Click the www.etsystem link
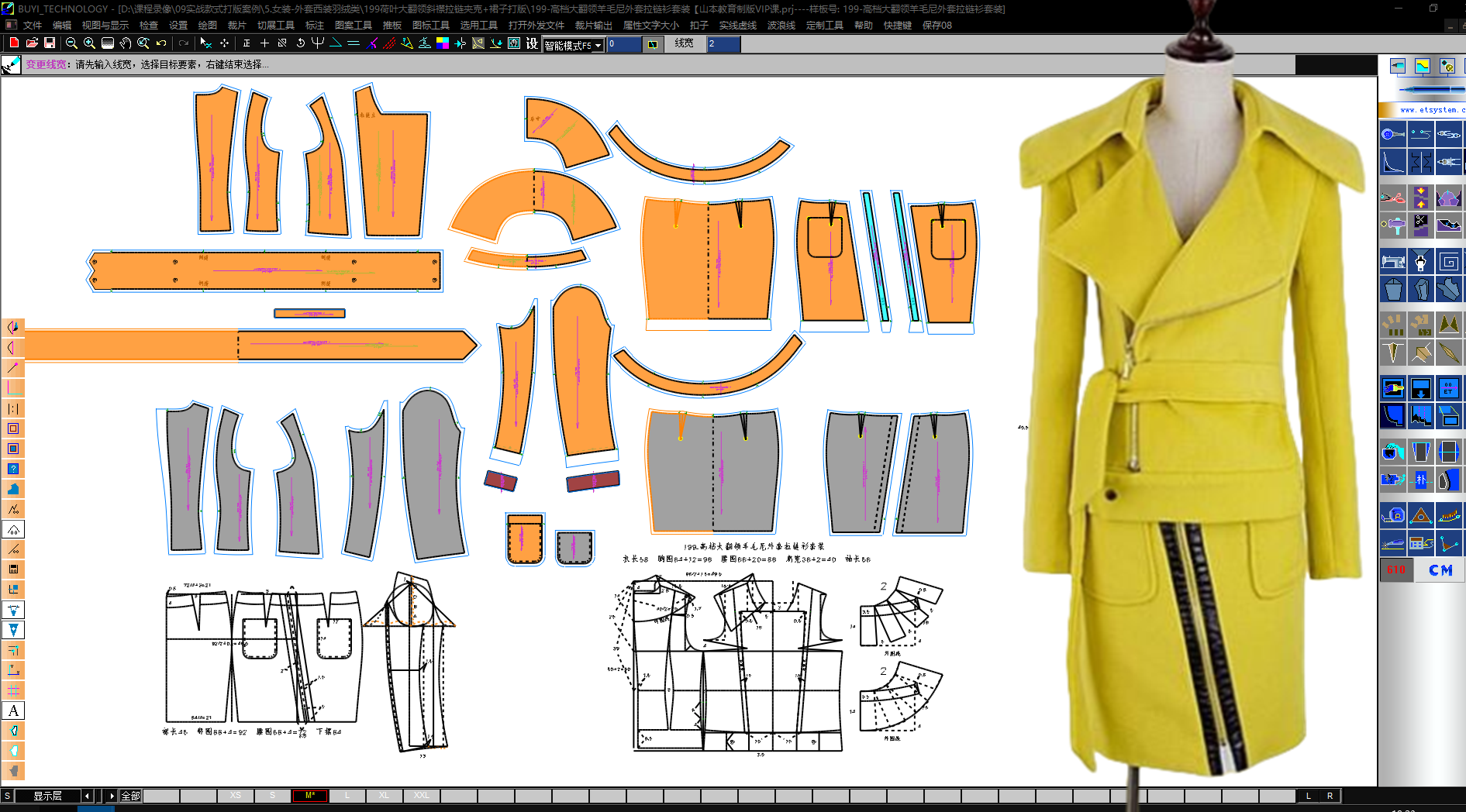Image resolution: width=1466 pixels, height=812 pixels. (1432, 110)
